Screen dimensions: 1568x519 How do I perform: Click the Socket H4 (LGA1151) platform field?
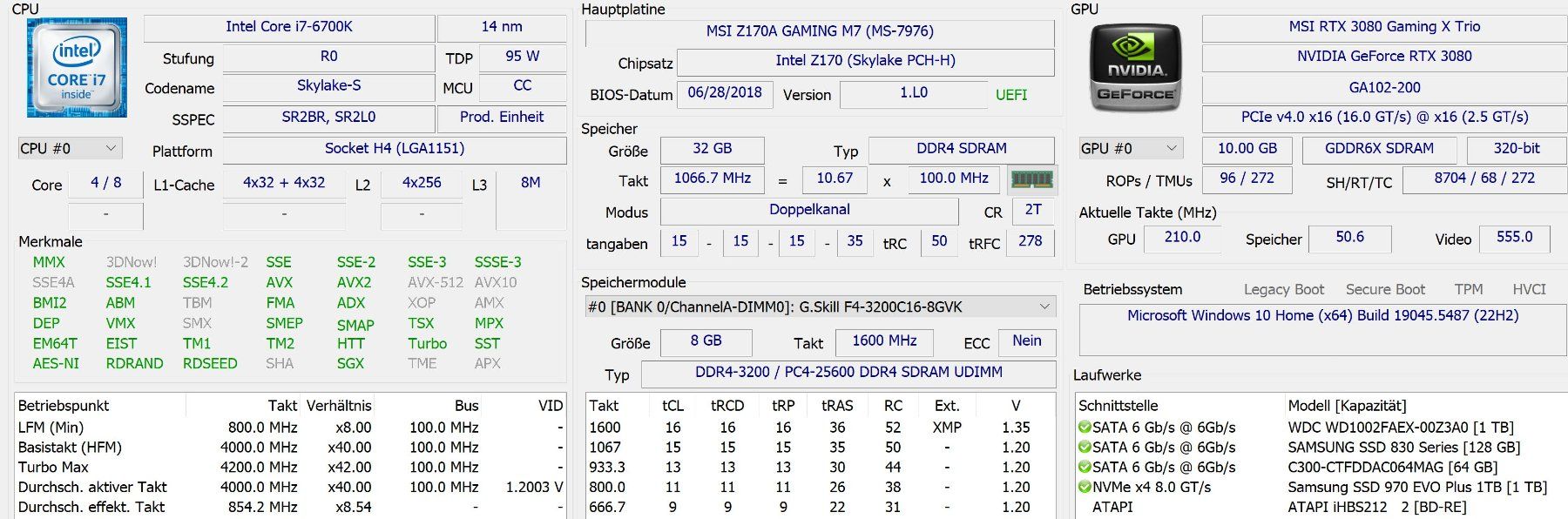pos(395,150)
